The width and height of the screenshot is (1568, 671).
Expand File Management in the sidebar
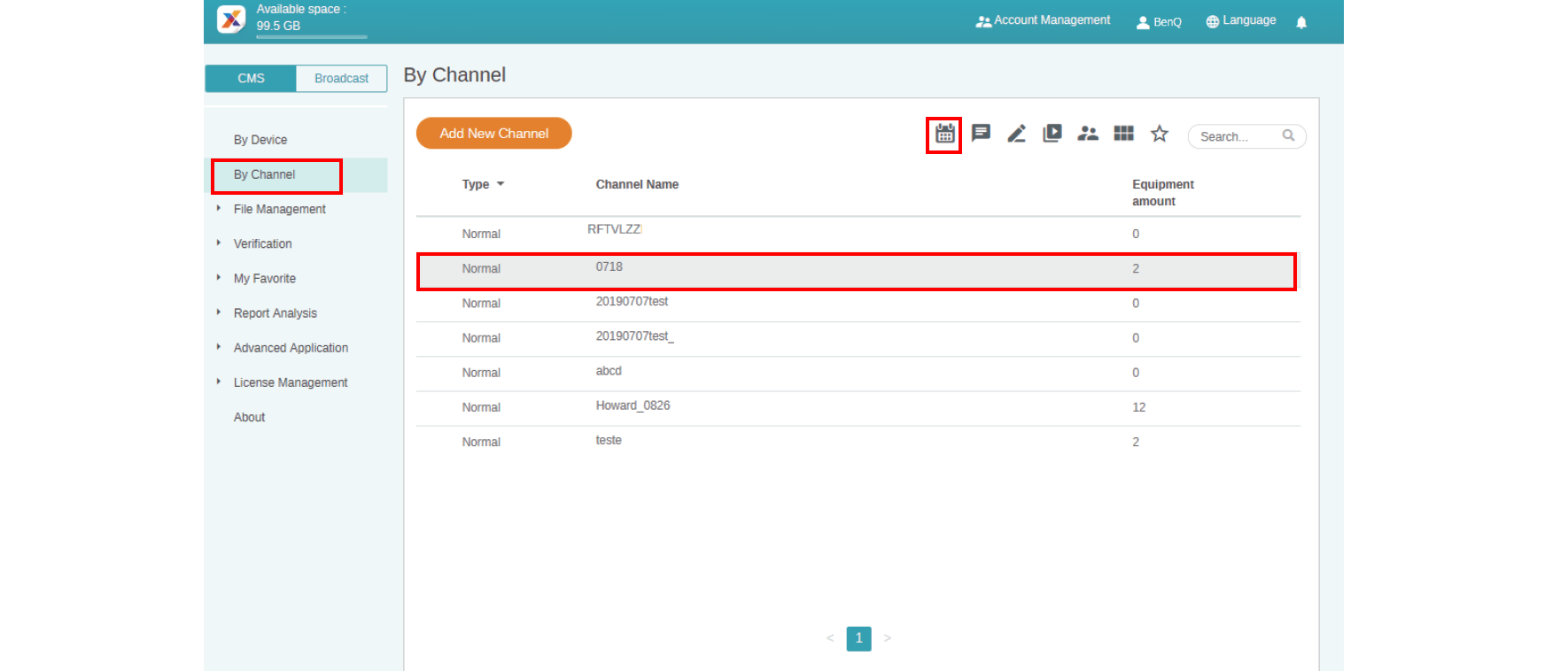pyautogui.click(x=279, y=209)
